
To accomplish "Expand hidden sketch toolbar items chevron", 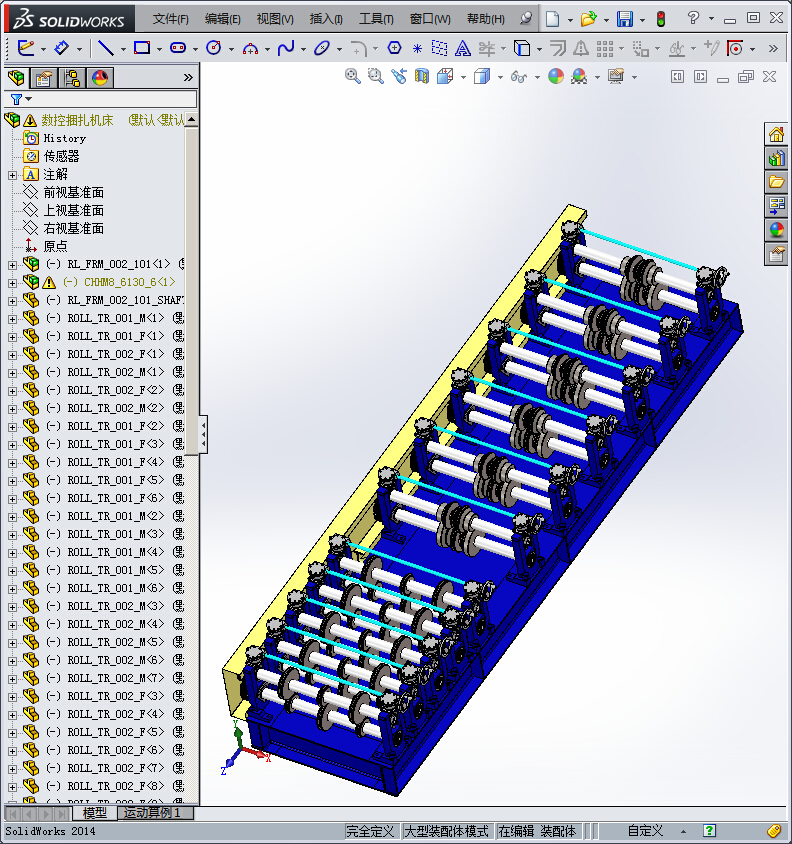I will 773,48.
